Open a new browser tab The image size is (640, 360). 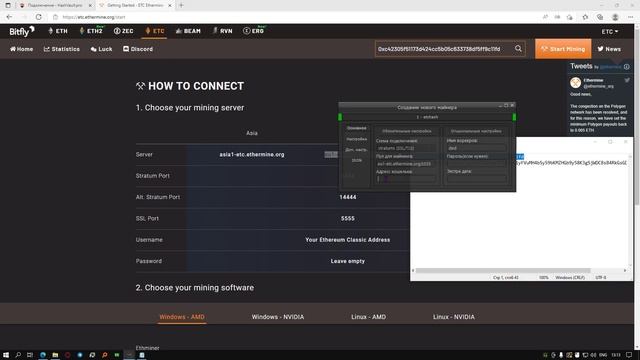click(x=181, y=5)
